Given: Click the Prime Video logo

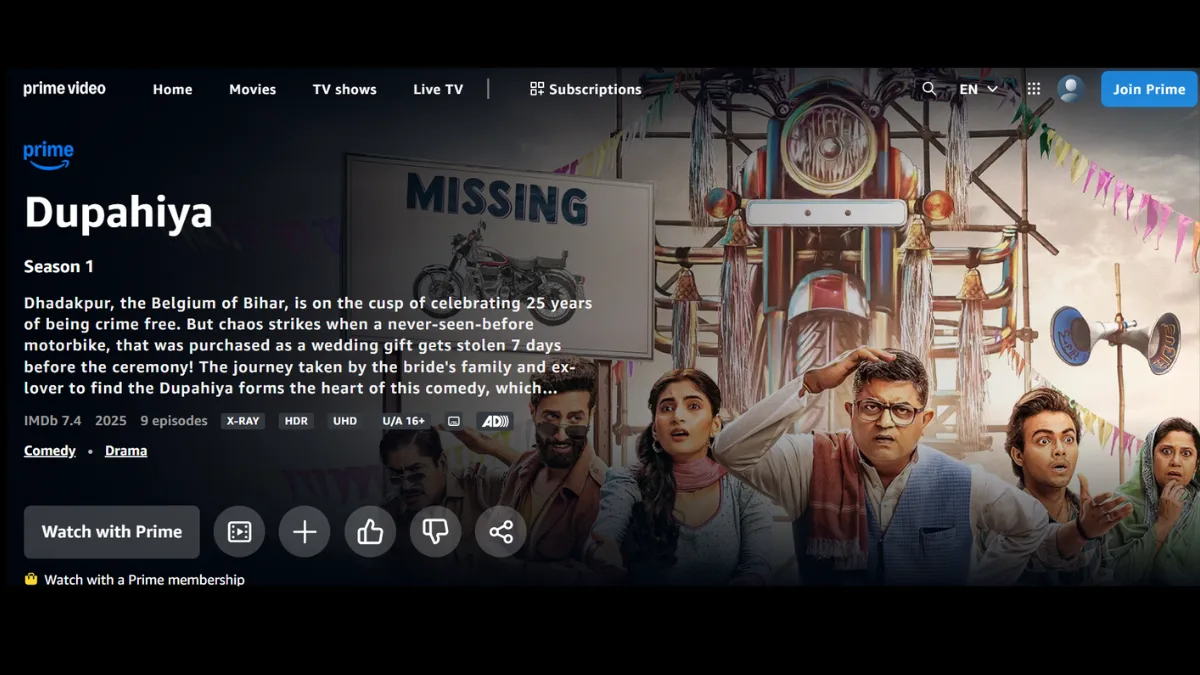Looking at the screenshot, I should click(x=65, y=89).
